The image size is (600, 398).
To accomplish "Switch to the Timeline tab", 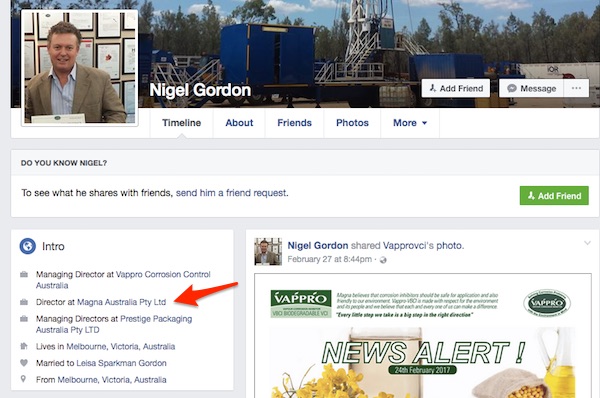I will tap(181, 123).
